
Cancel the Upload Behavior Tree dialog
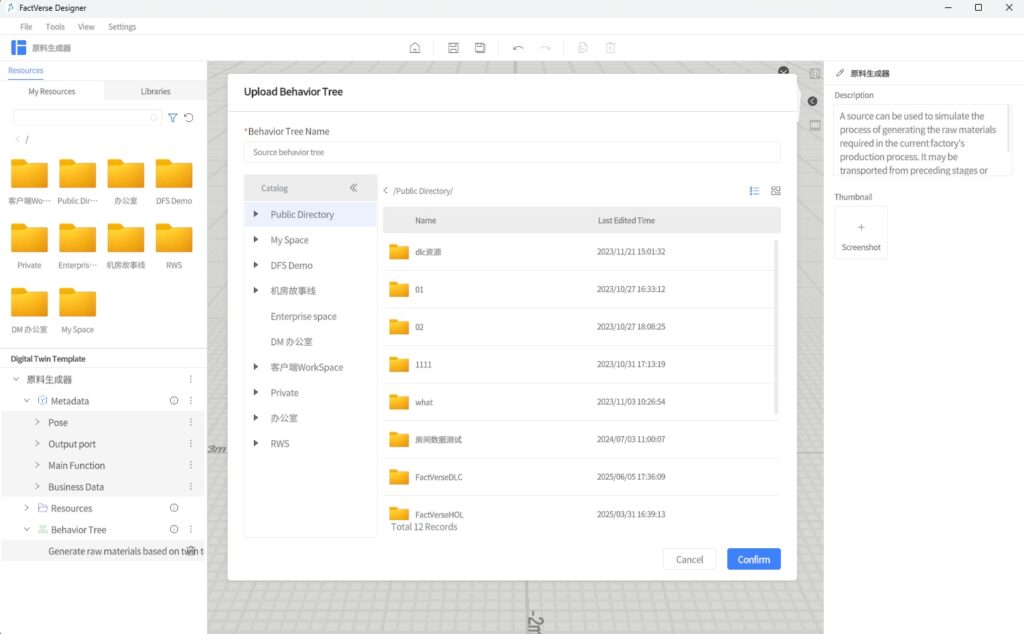[x=689, y=559]
